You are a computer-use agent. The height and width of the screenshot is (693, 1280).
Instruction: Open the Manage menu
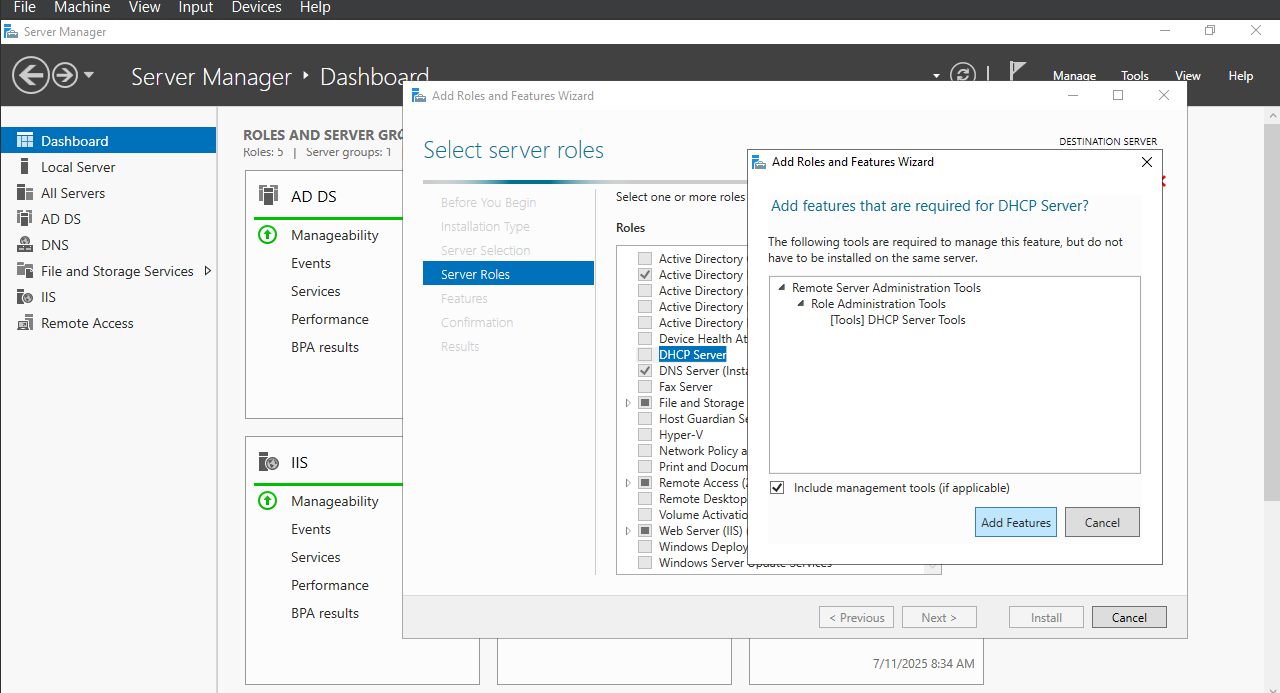[1074, 76]
